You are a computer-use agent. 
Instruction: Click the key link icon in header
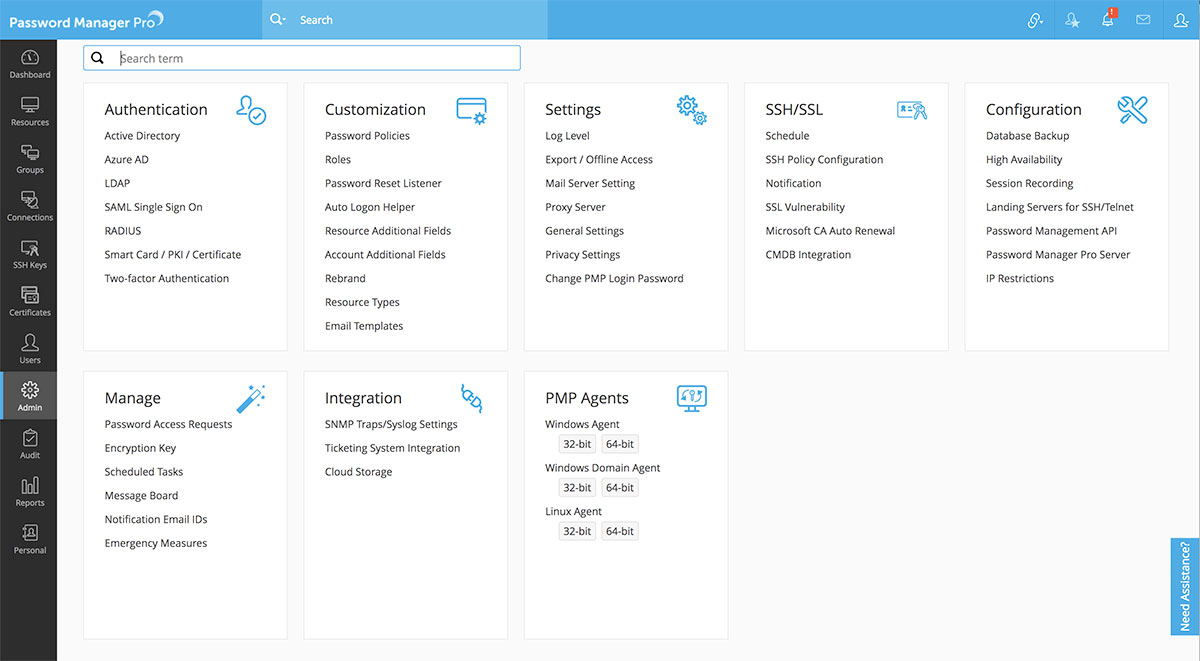[1036, 20]
